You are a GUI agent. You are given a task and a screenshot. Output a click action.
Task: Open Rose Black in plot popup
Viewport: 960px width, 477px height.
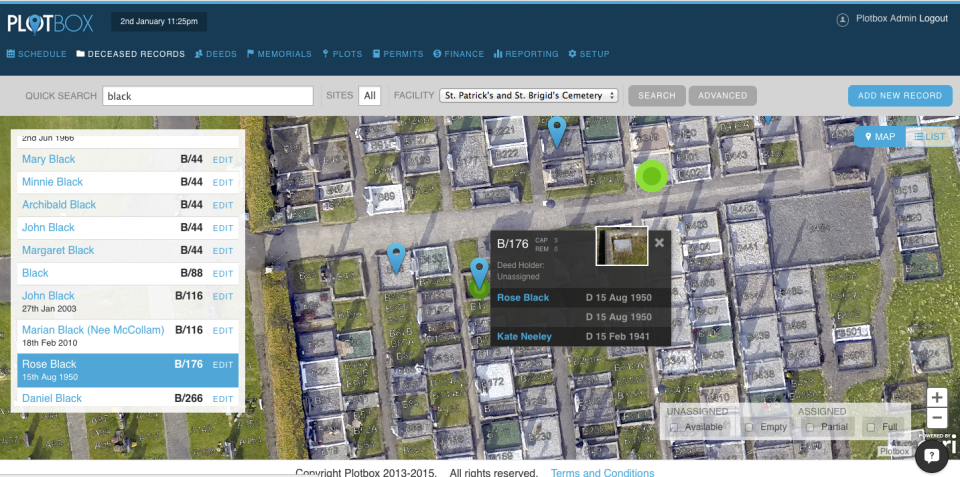(523, 298)
